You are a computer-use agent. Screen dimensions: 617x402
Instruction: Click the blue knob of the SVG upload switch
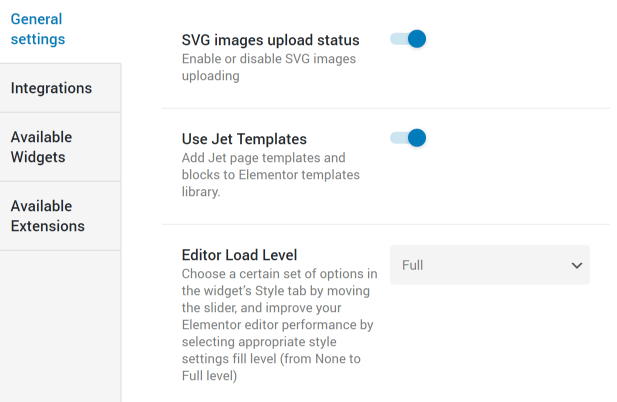[417, 39]
